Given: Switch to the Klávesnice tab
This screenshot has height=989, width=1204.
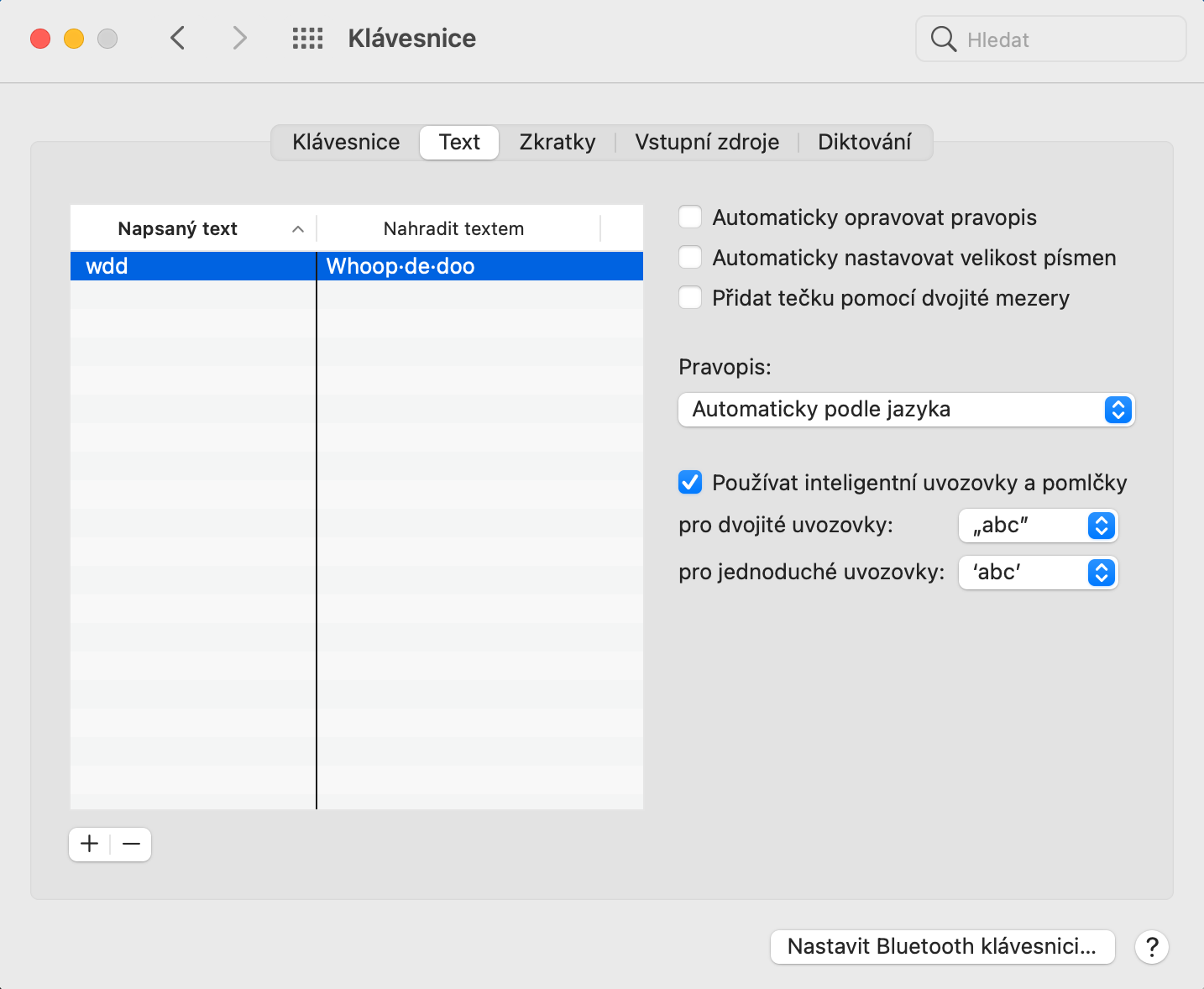Looking at the screenshot, I should 346,142.
